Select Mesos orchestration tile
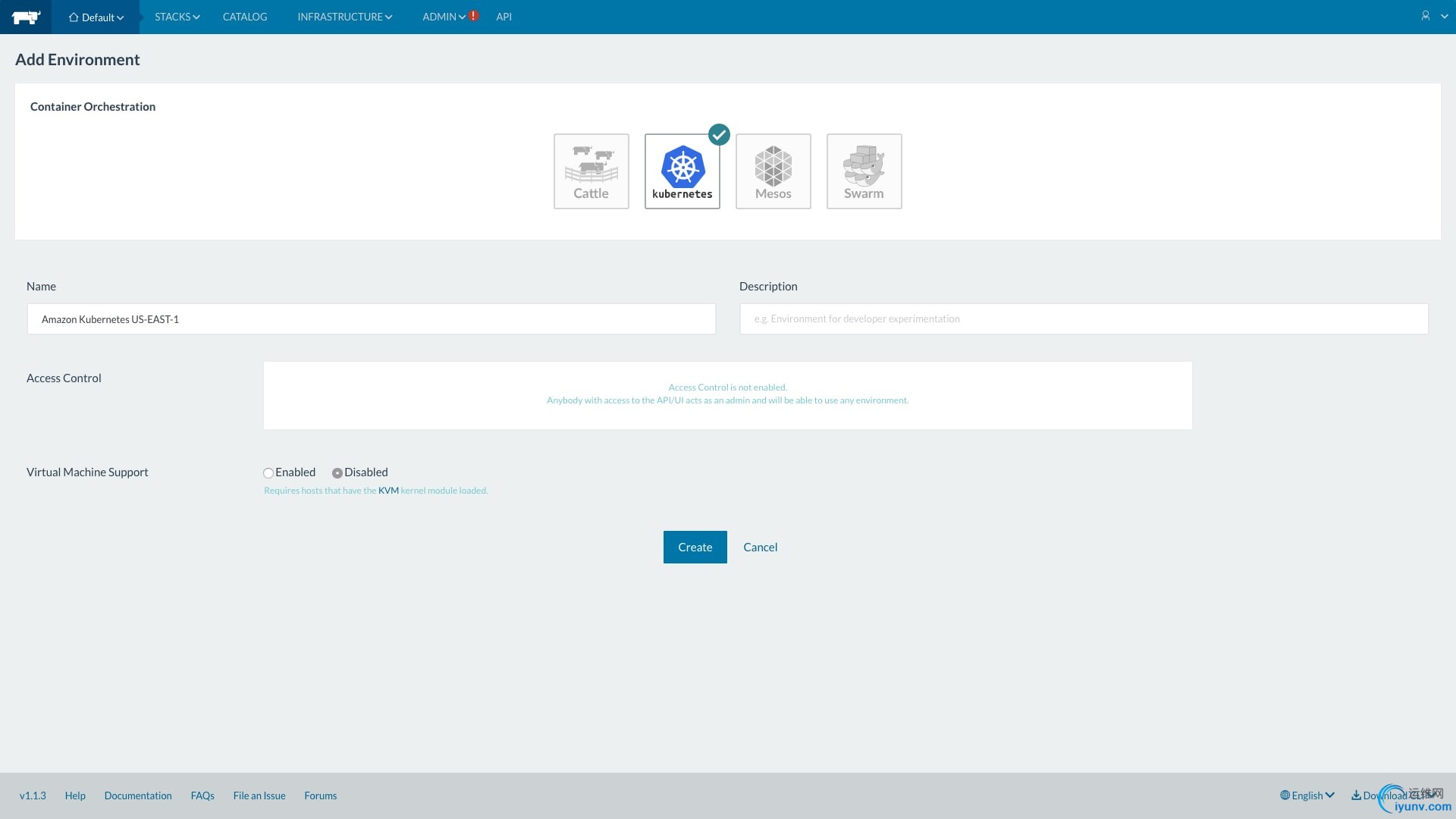This screenshot has height=819, width=1456. (773, 171)
